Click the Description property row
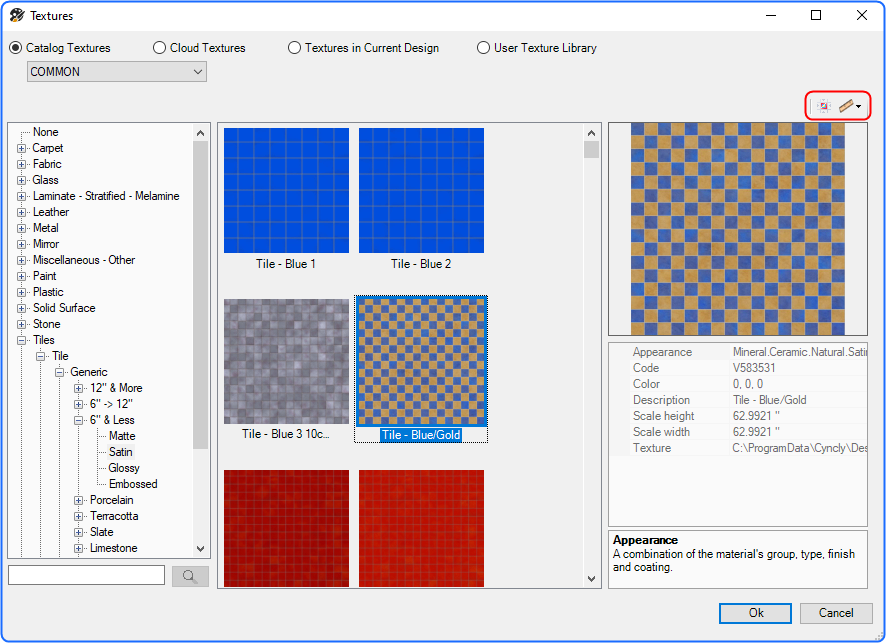The height and width of the screenshot is (643, 886). point(739,400)
